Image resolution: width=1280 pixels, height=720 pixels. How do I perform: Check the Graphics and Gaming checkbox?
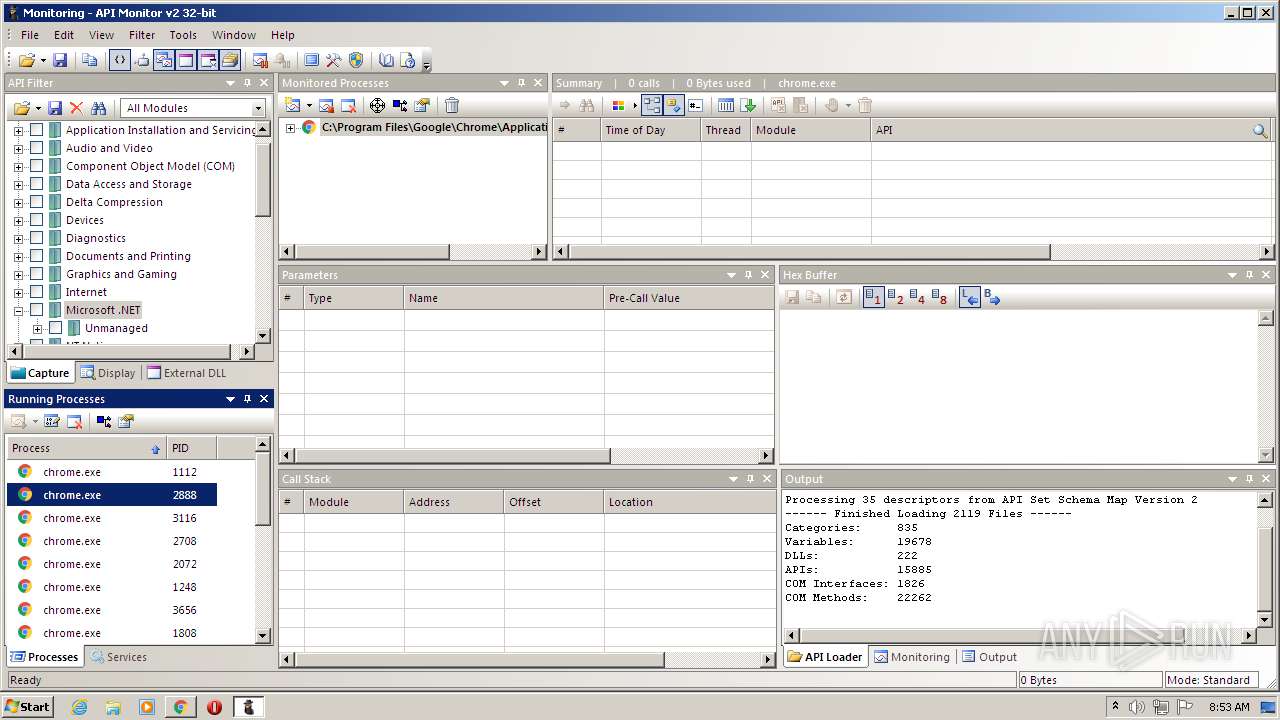pos(36,274)
